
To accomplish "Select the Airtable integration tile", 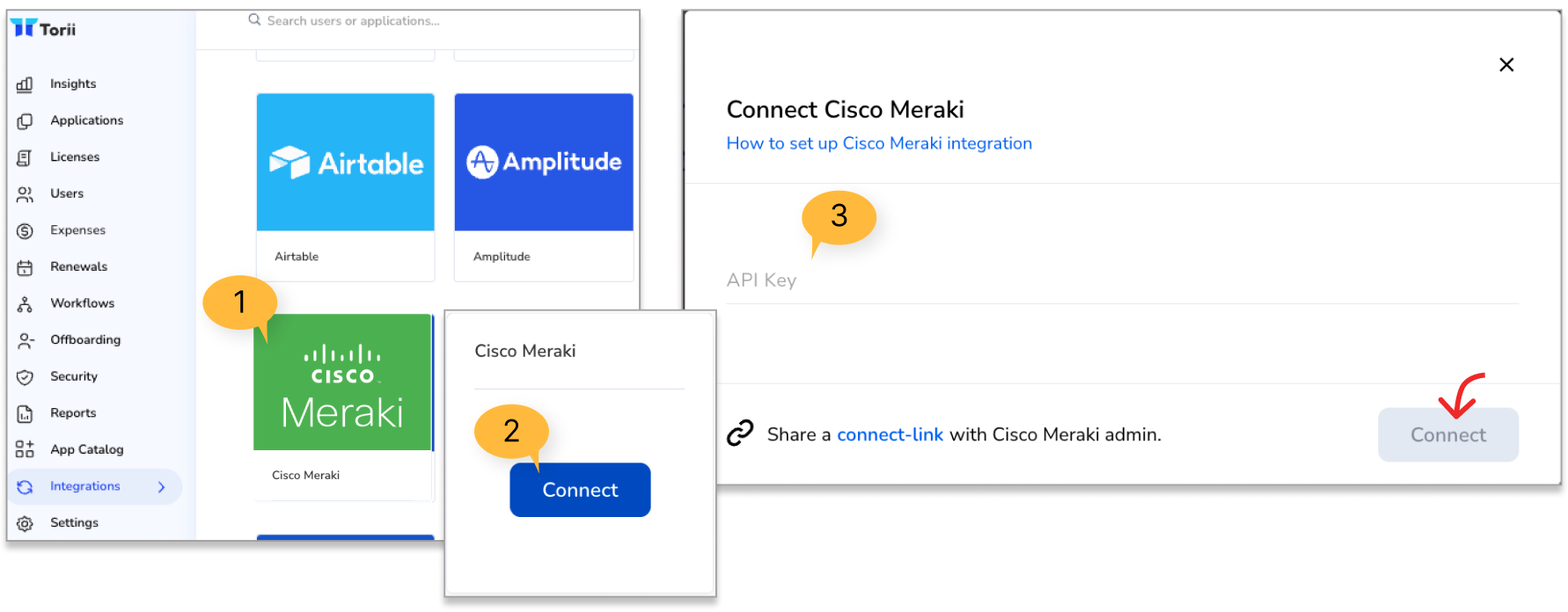I will [345, 187].
